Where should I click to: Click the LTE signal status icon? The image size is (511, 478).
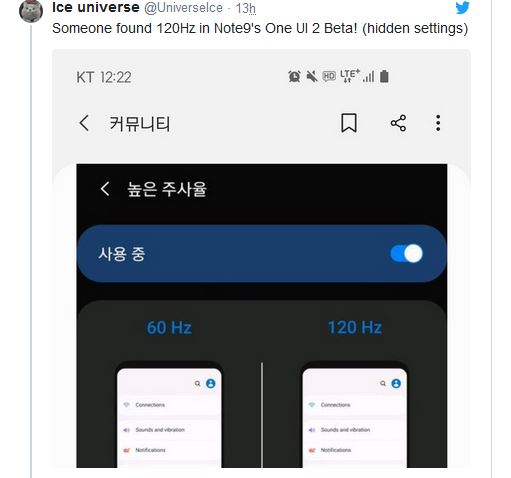coord(350,76)
